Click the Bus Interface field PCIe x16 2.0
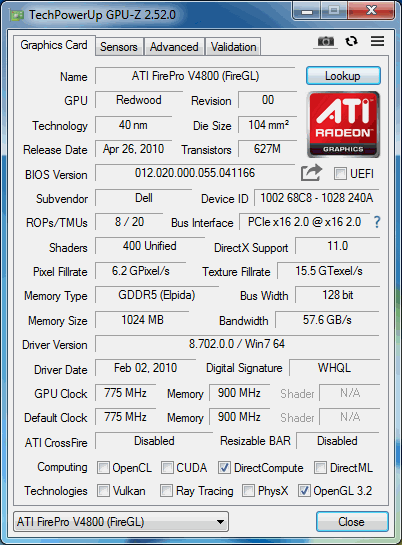 [305, 222]
